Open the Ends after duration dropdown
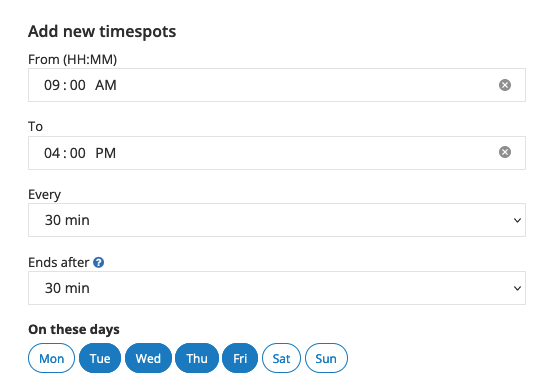The height and width of the screenshot is (385, 538). (x=277, y=288)
